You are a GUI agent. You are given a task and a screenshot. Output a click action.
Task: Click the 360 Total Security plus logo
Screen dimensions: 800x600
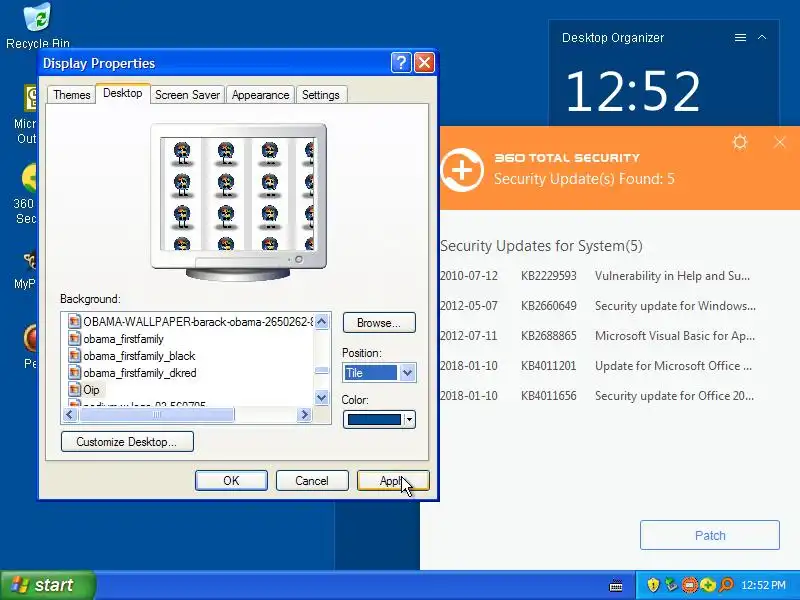[x=462, y=169]
